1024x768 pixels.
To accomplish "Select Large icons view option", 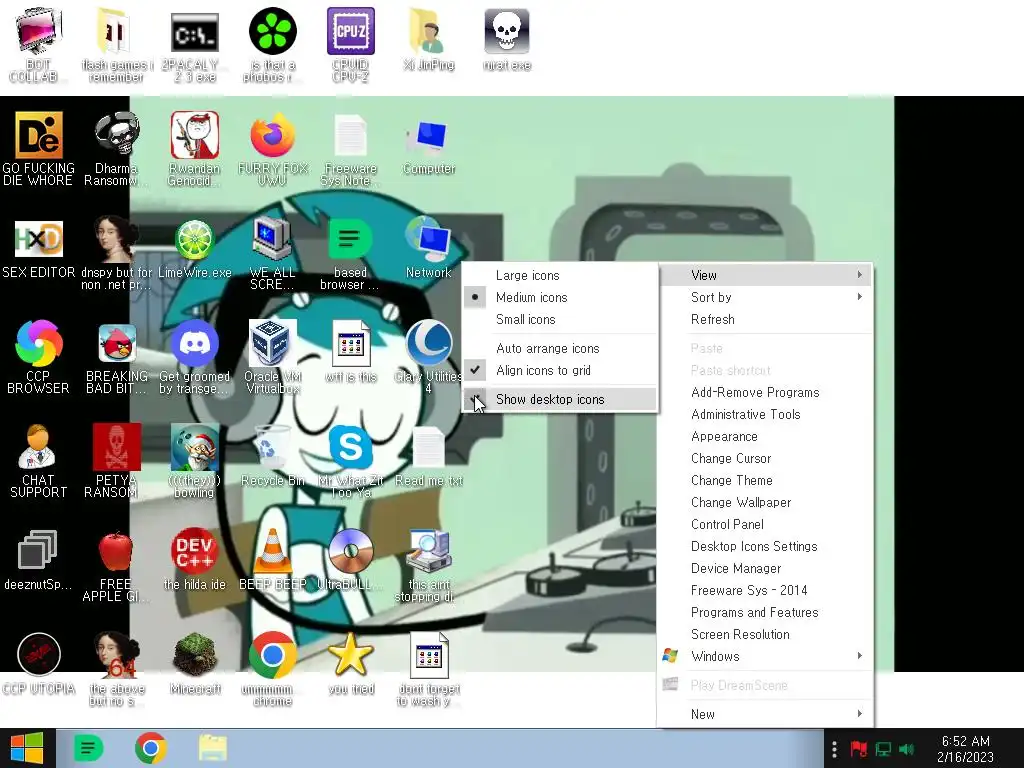I will [x=560, y=275].
